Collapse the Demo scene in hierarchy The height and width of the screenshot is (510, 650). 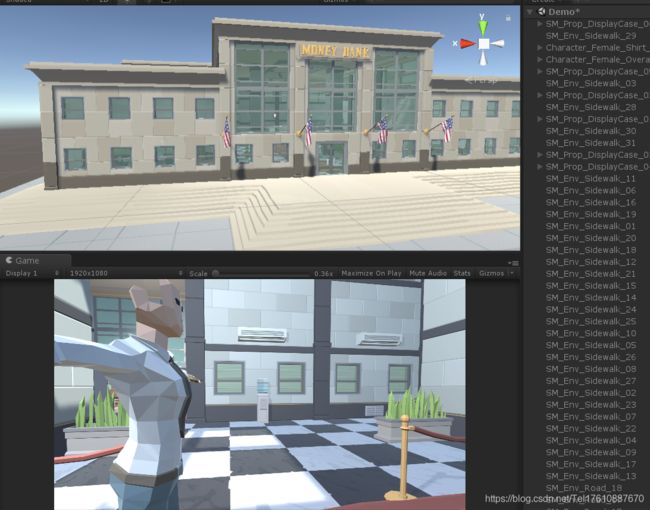530,12
